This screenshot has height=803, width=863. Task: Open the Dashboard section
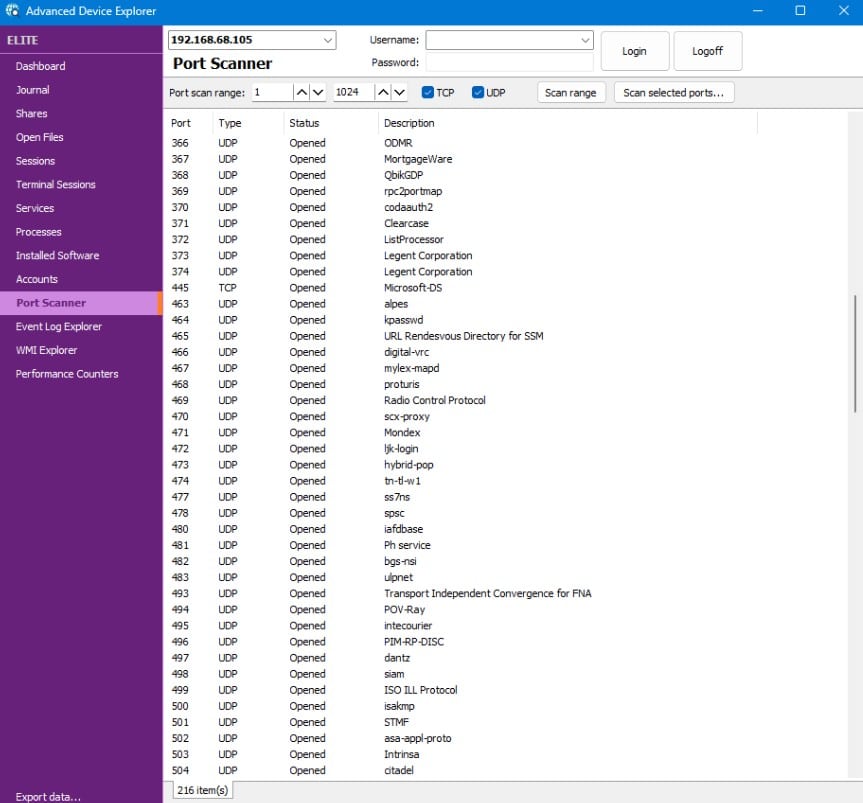[x=81, y=66]
